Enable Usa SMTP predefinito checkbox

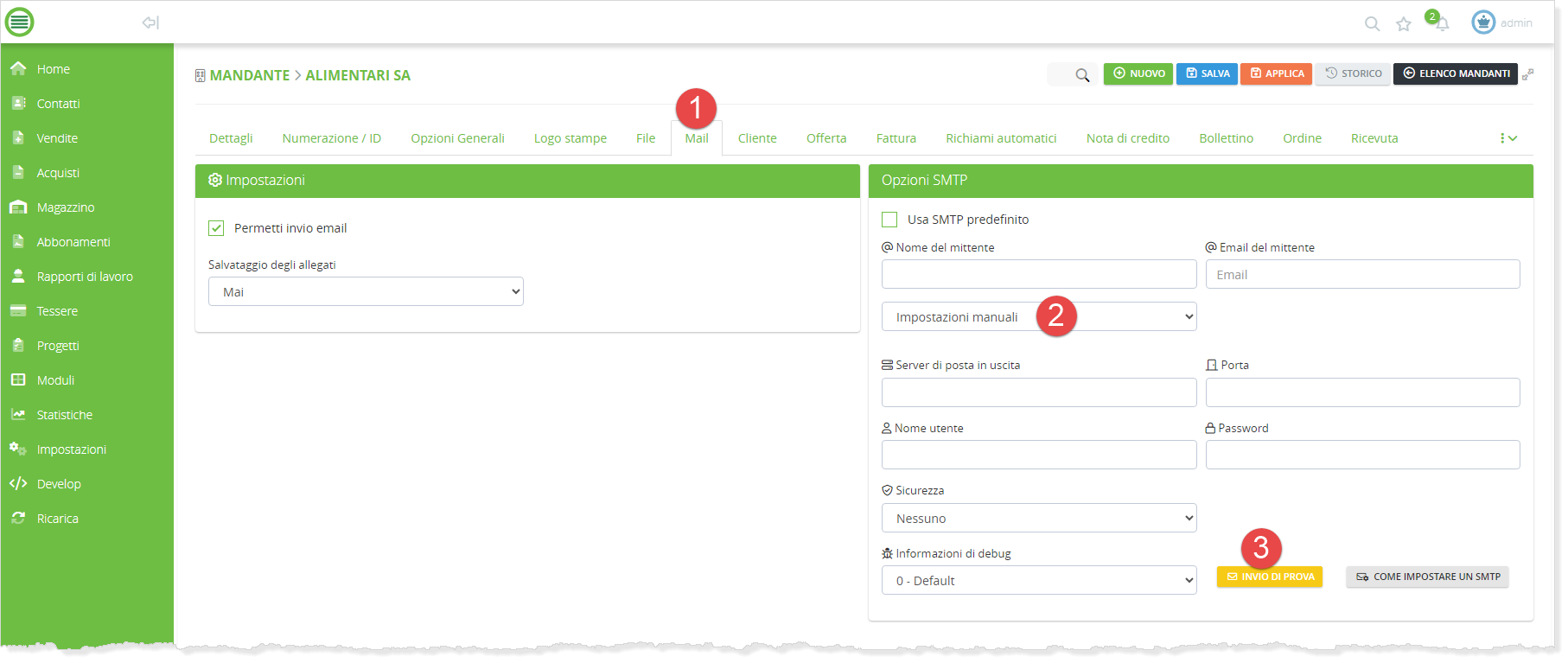tap(889, 220)
